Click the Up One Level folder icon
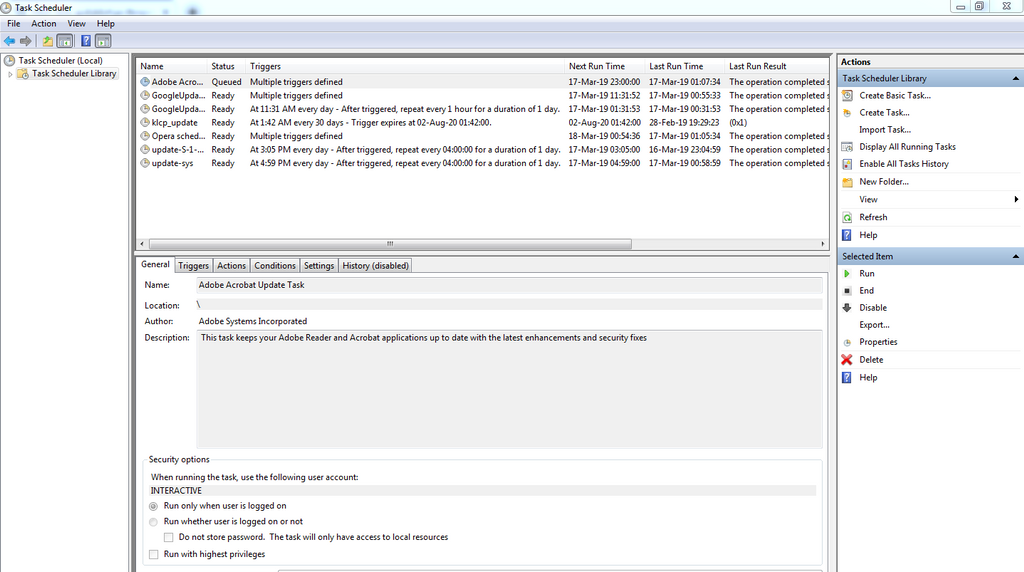 47,41
